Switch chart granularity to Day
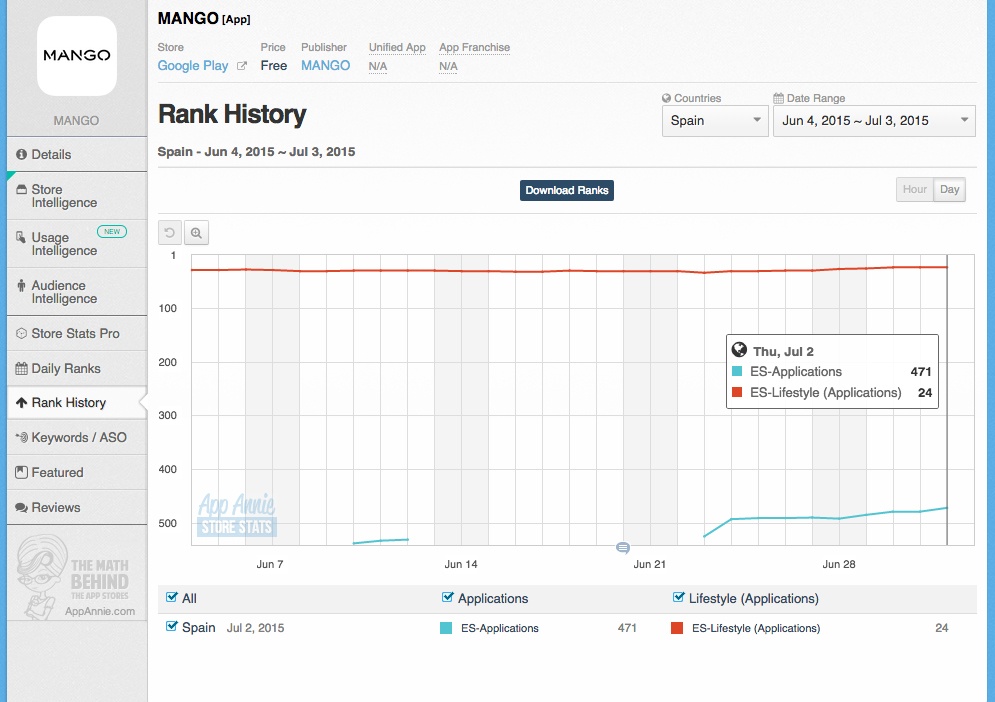The image size is (995, 702). pyautogui.click(x=949, y=189)
